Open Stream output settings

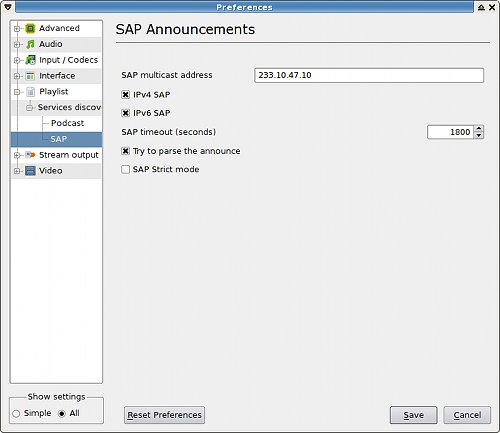69,155
